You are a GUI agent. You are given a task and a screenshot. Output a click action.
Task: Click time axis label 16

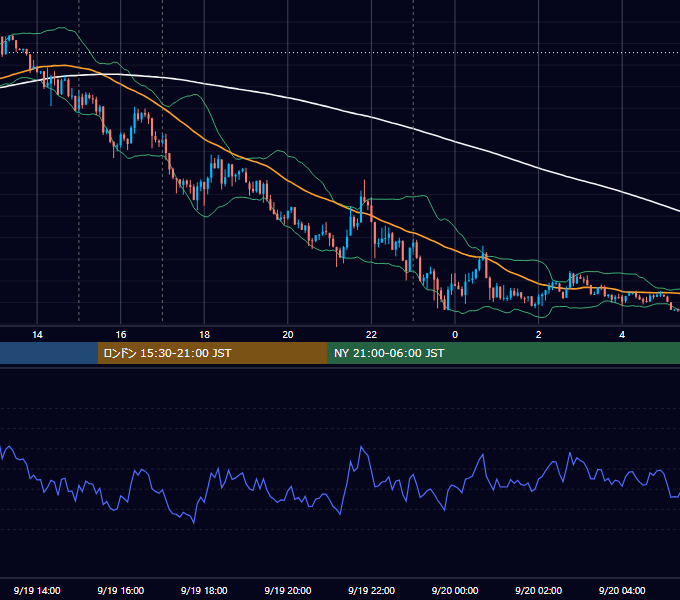(x=121, y=335)
